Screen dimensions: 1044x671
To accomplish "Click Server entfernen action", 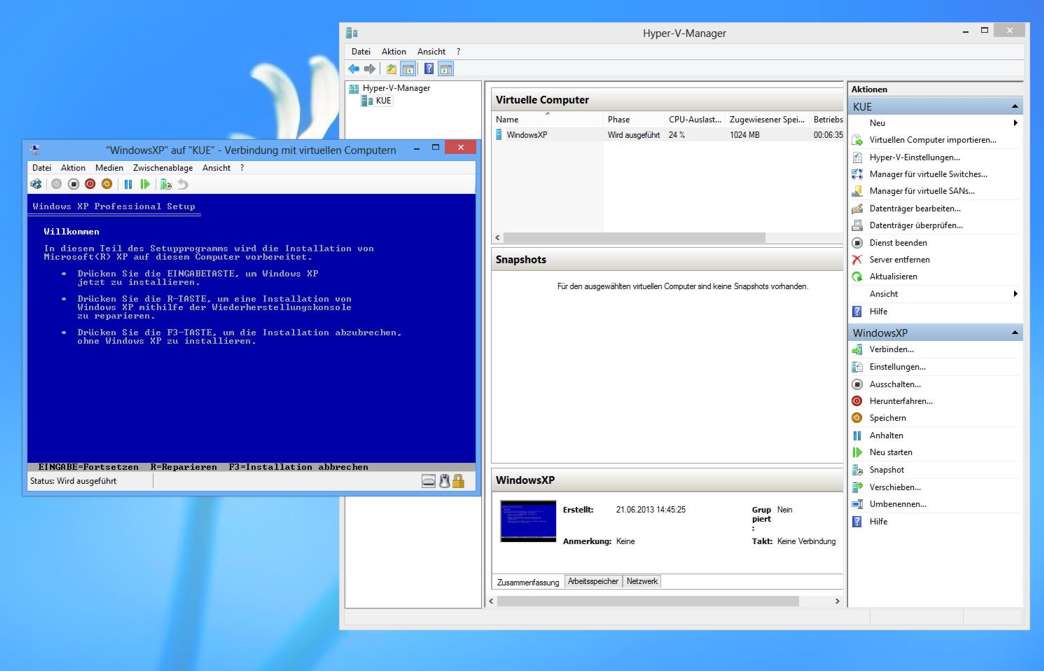I will point(900,260).
